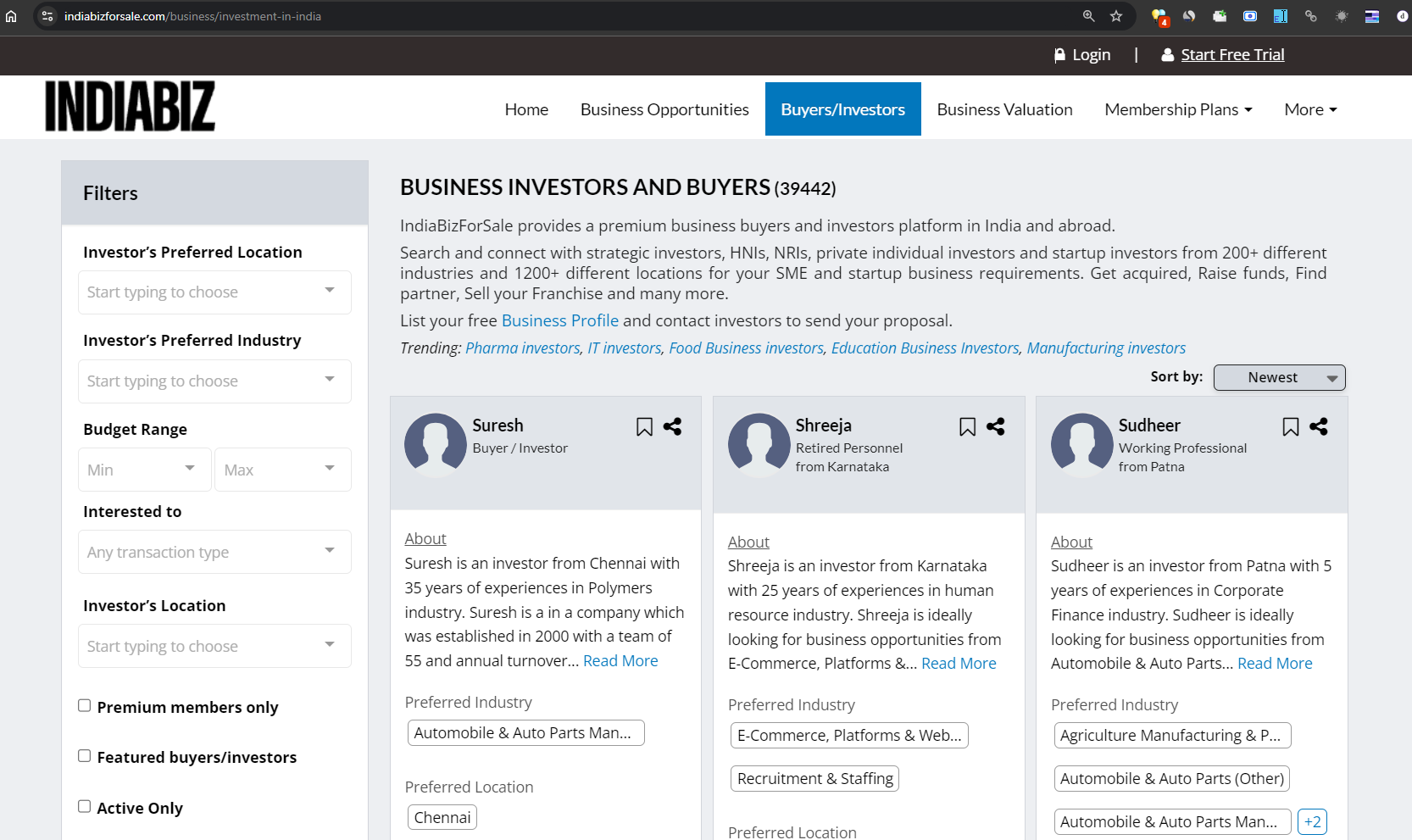Click About link on Sudheer's card
This screenshot has width=1412, height=840.
click(x=1071, y=542)
